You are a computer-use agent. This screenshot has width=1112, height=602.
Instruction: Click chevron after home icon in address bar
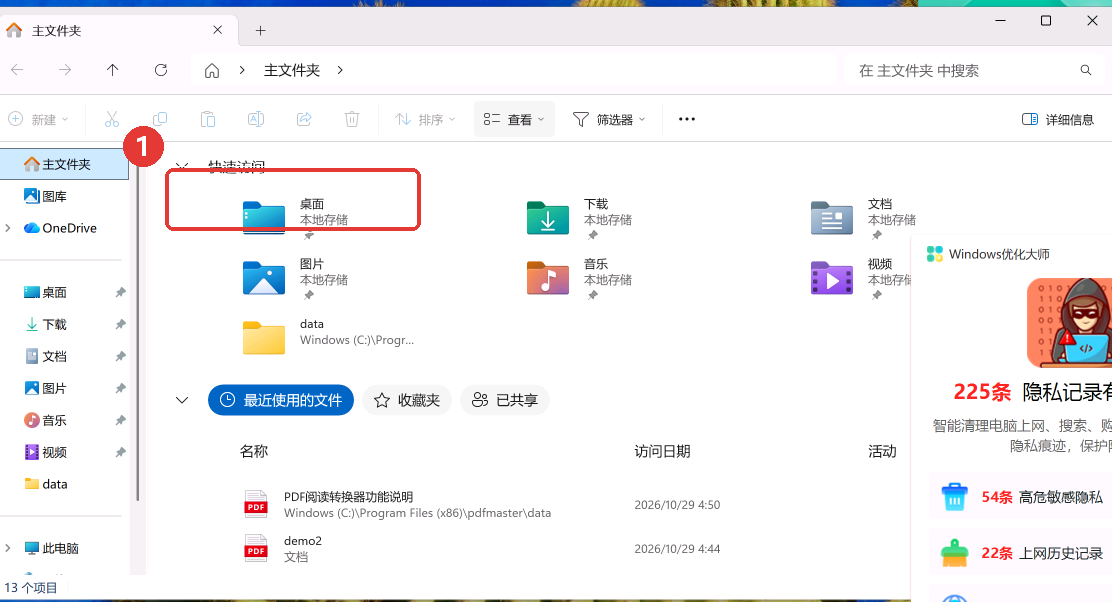(x=243, y=70)
